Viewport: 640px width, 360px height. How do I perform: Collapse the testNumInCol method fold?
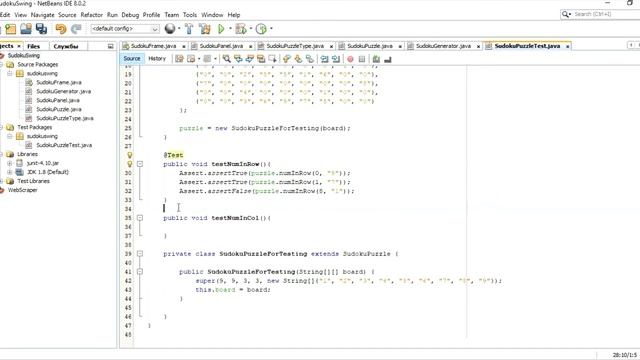140,218
